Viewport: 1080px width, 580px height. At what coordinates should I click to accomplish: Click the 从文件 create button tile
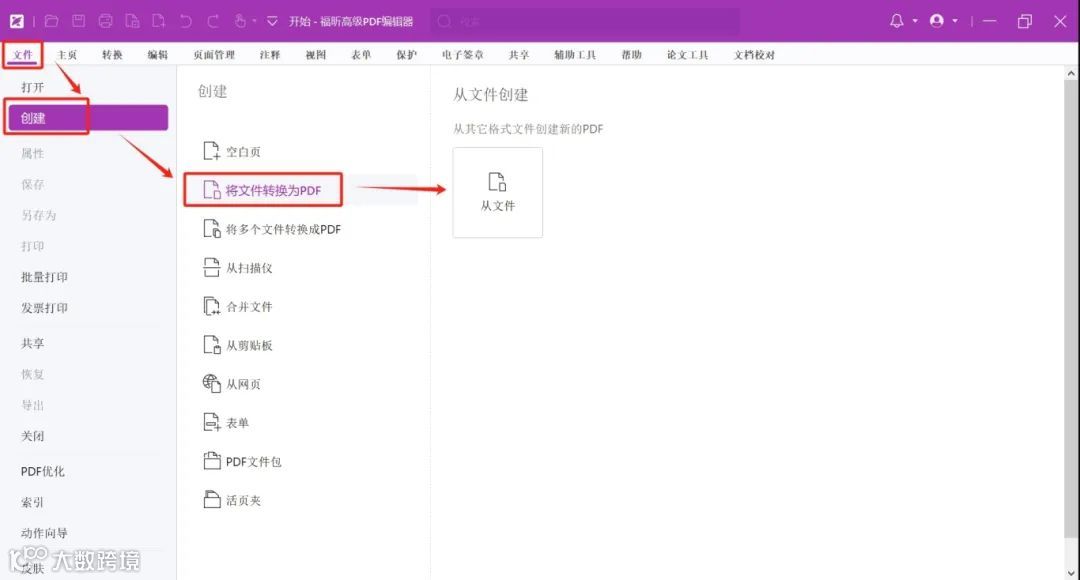coord(497,192)
